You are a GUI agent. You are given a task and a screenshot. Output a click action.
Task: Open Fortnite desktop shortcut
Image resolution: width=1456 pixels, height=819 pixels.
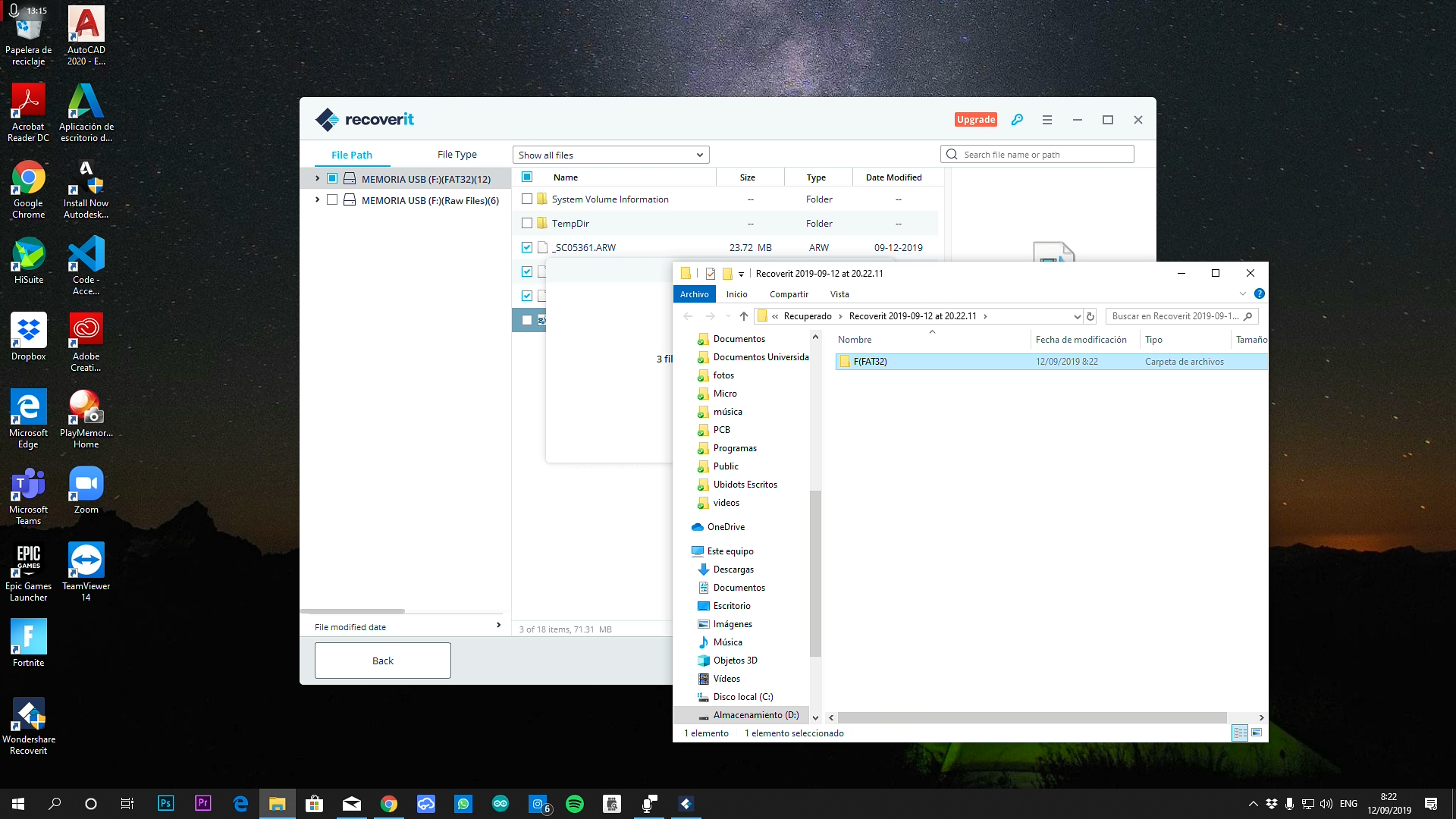[x=28, y=643]
